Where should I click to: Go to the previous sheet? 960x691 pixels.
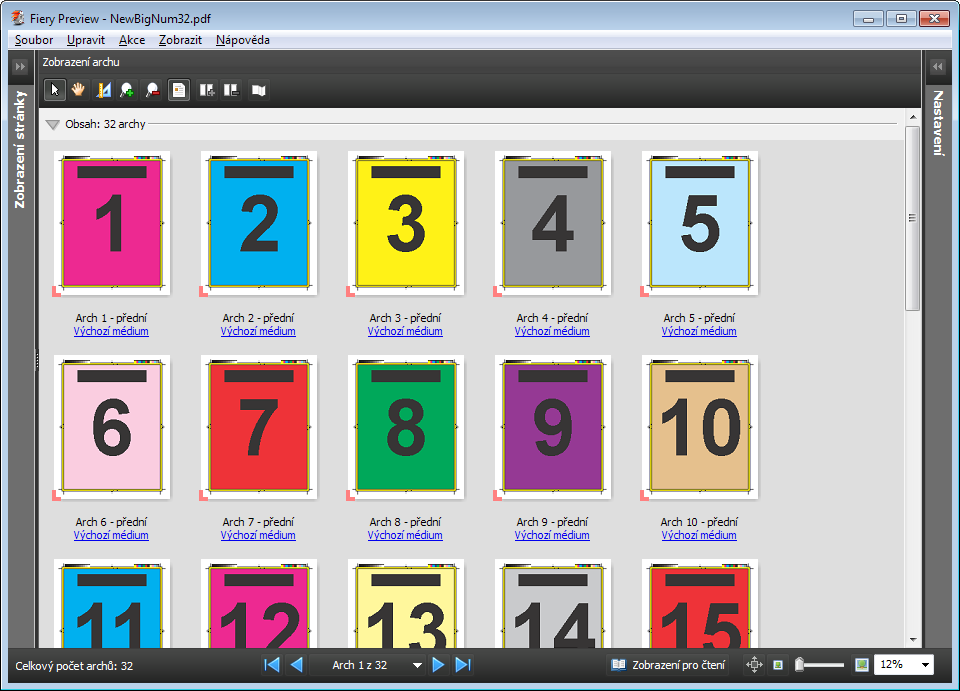click(x=296, y=665)
